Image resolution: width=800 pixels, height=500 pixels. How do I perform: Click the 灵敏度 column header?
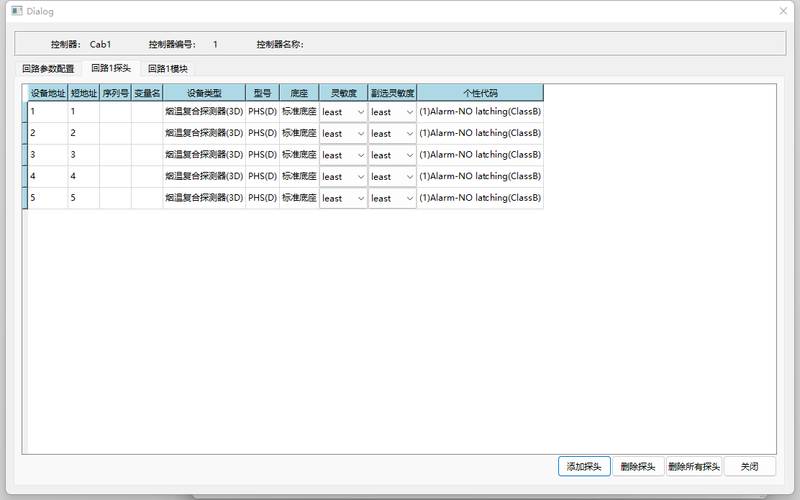(343, 93)
